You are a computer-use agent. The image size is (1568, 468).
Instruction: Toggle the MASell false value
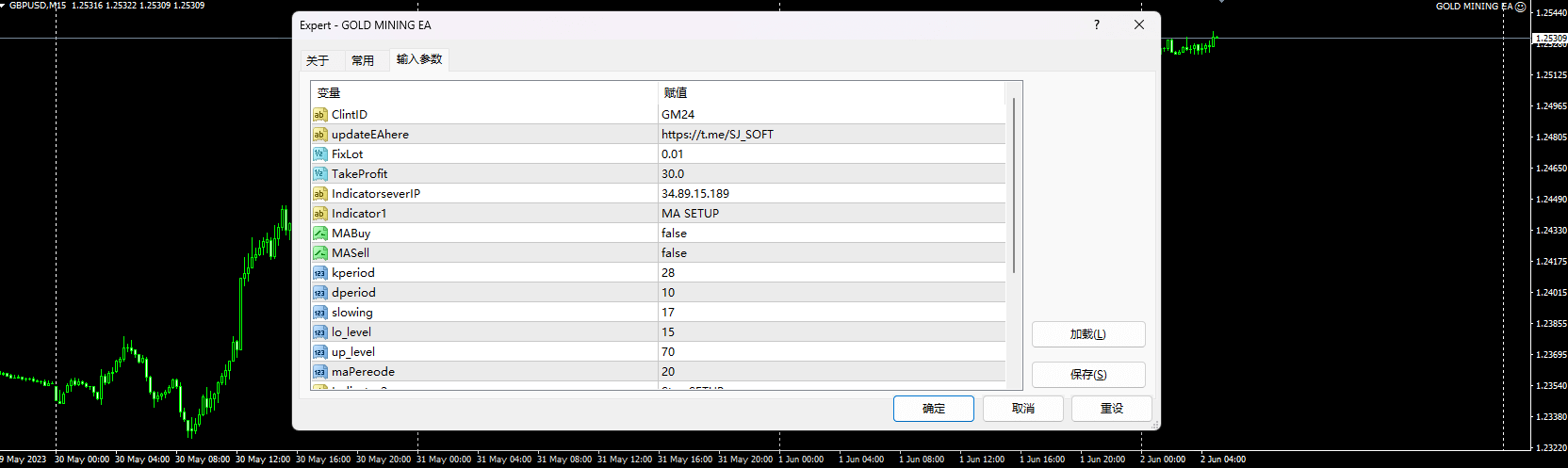point(674,253)
